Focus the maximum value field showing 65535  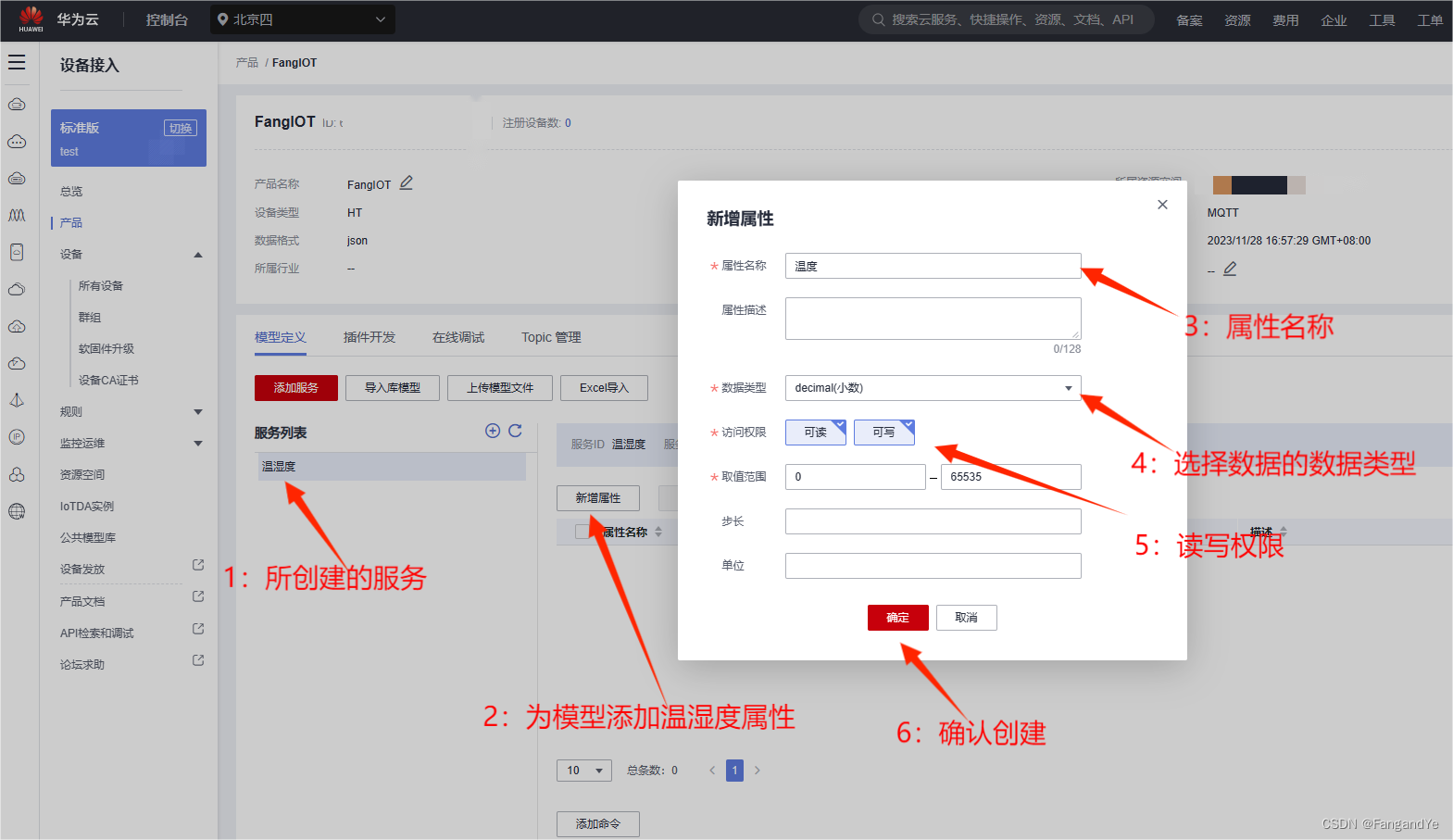(1010, 477)
